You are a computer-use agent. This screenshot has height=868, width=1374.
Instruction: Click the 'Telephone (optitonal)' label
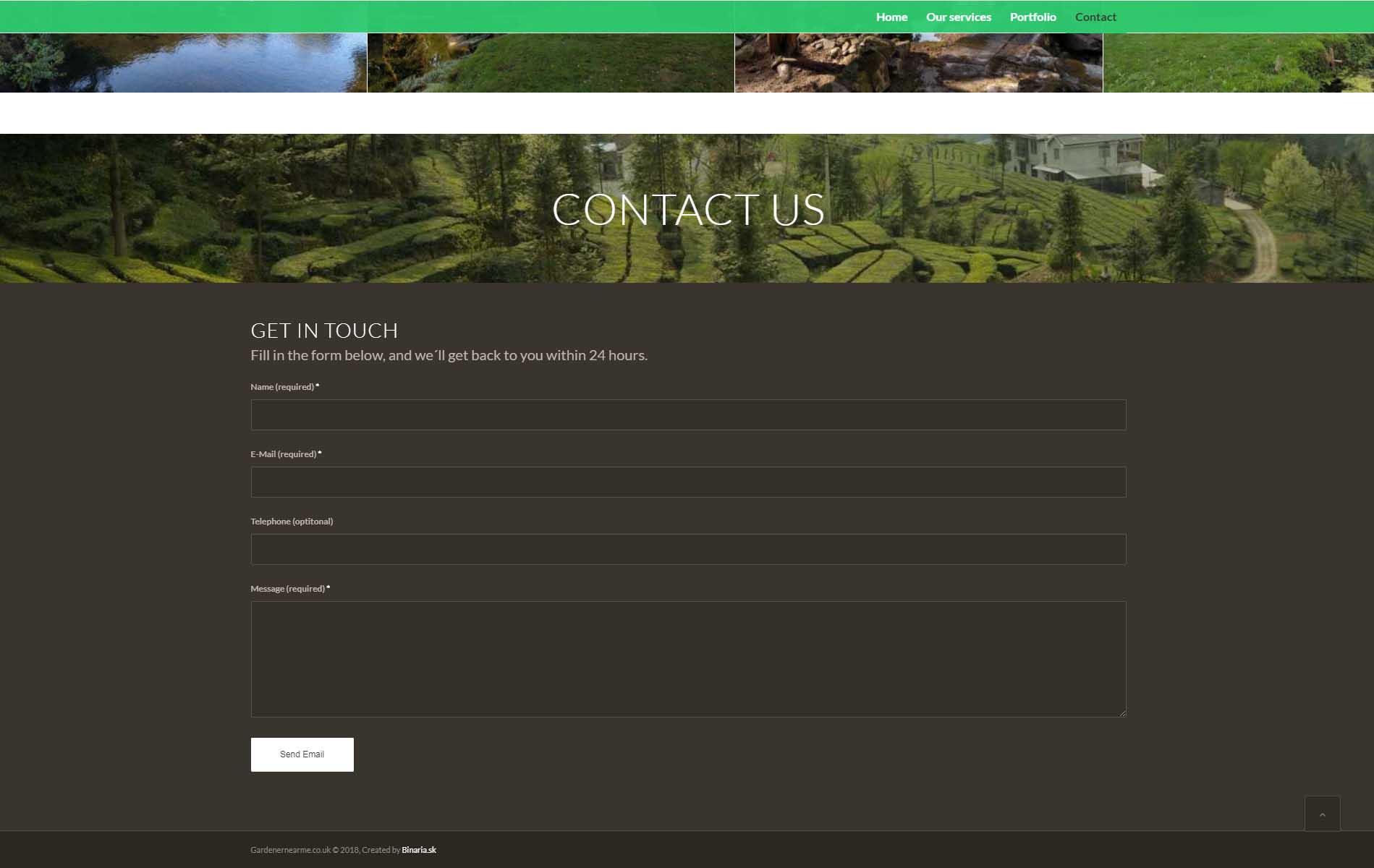(292, 522)
